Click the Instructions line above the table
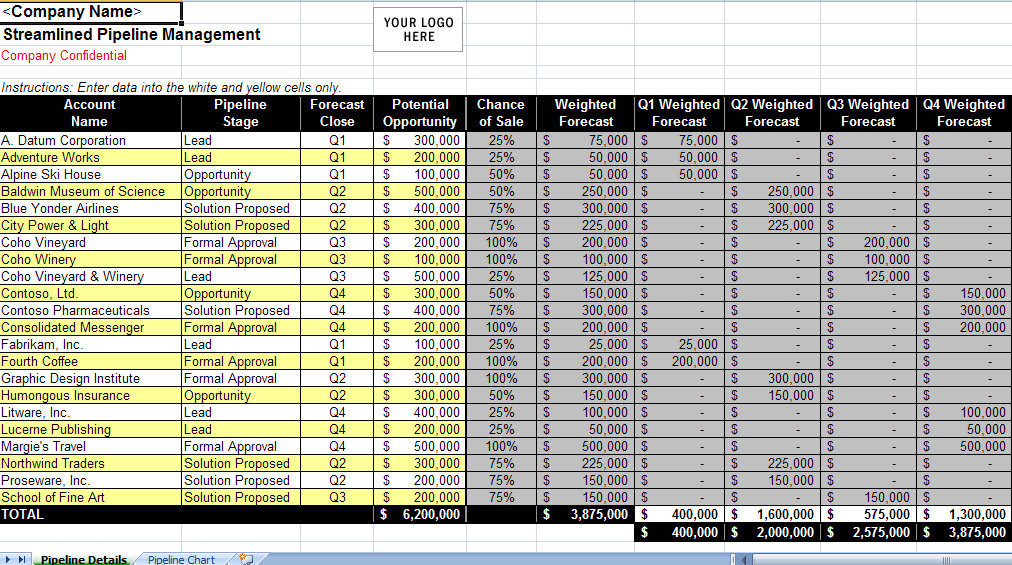1012x565 pixels. 171,87
